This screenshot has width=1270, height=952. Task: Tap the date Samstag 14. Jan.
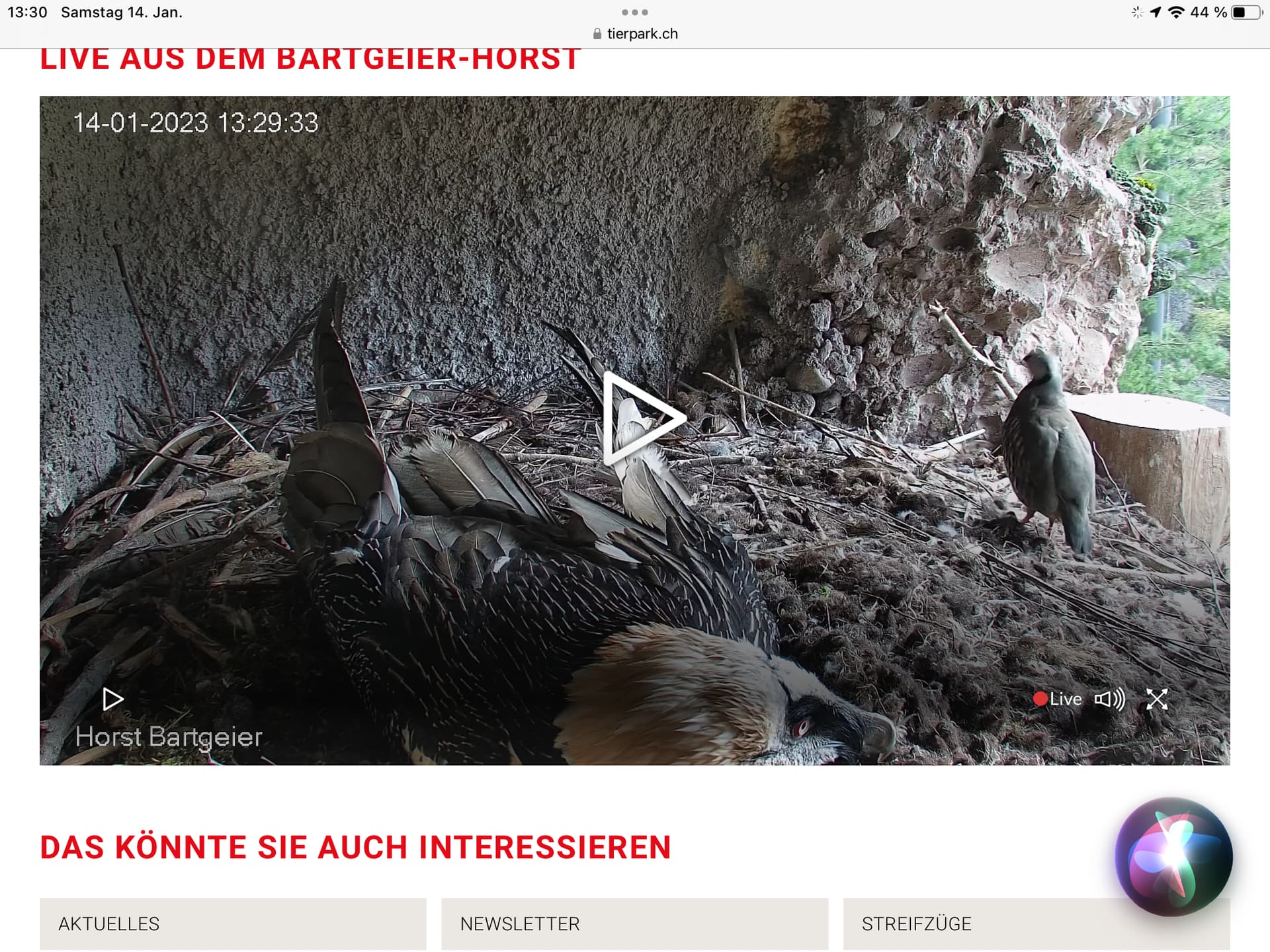(x=122, y=12)
